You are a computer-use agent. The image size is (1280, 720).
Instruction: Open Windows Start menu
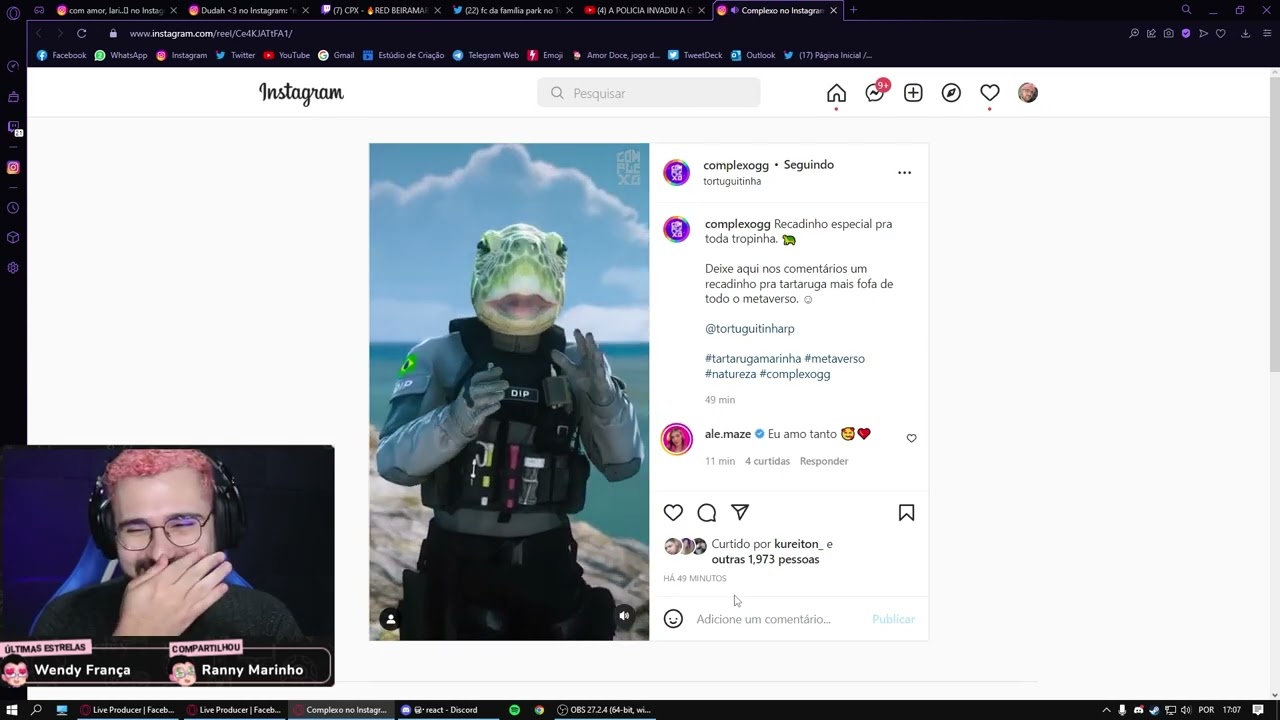(x=11, y=710)
